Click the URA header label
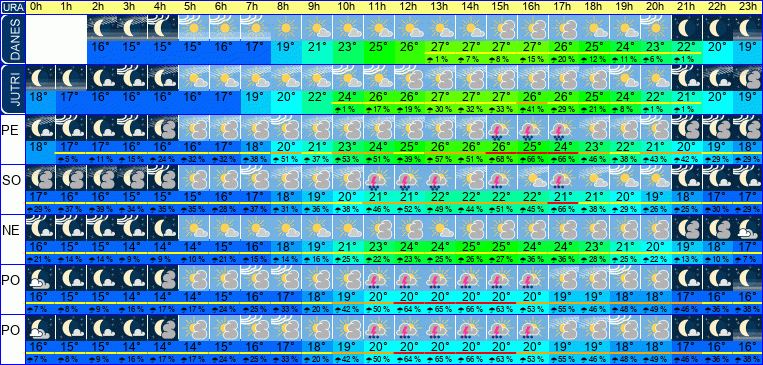Screen dimensions: 763x365 tap(13, 7)
